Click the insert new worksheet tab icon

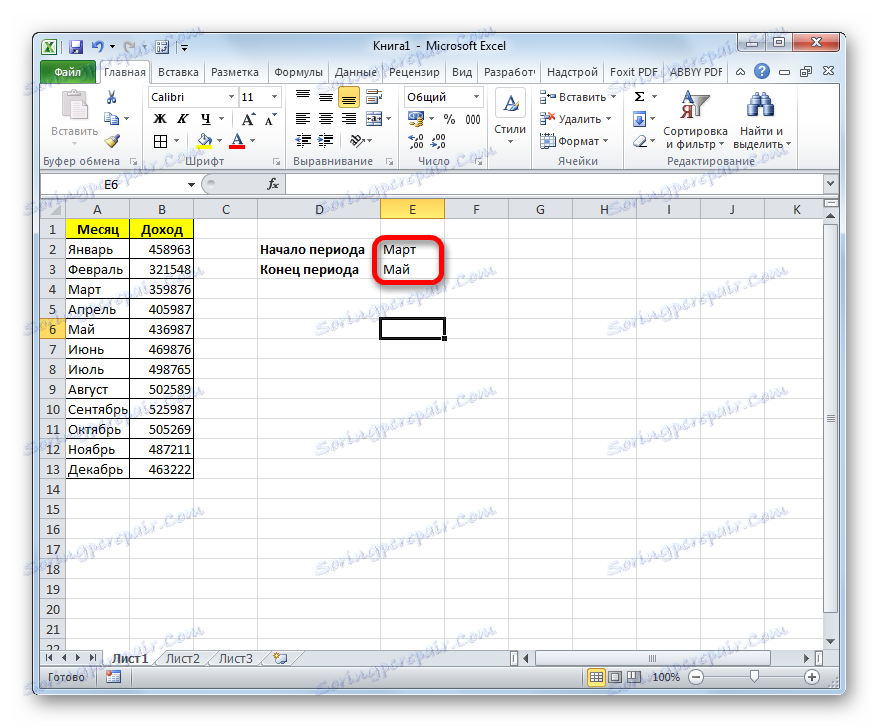pos(280,658)
